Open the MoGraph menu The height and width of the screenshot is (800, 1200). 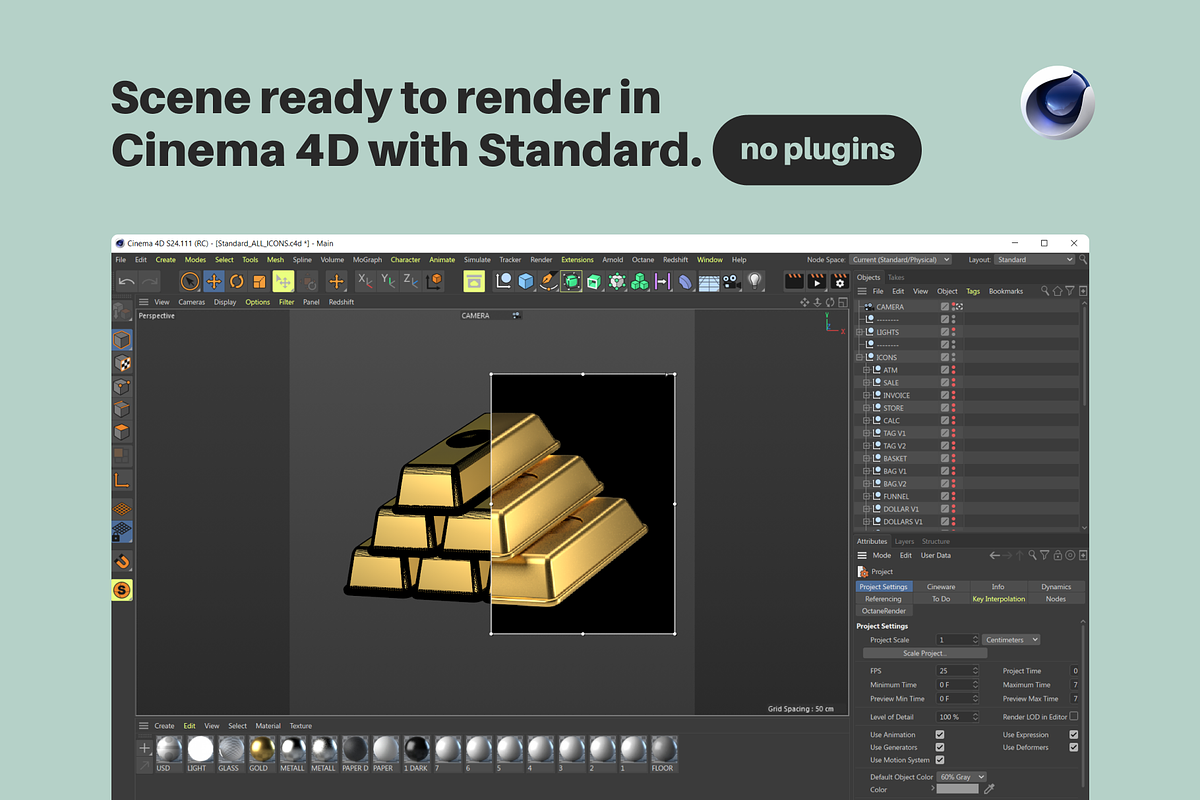[367, 259]
